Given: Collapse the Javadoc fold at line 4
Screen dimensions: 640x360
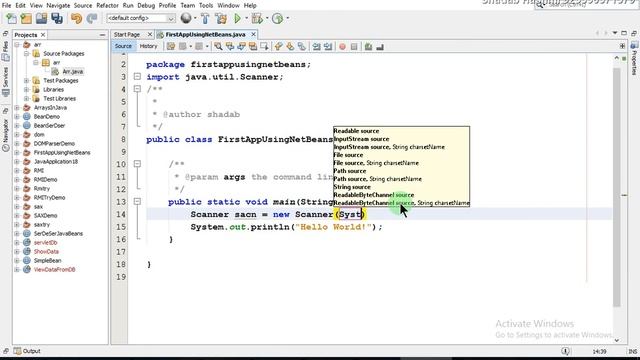Looking at the screenshot, I should pos(137,89).
